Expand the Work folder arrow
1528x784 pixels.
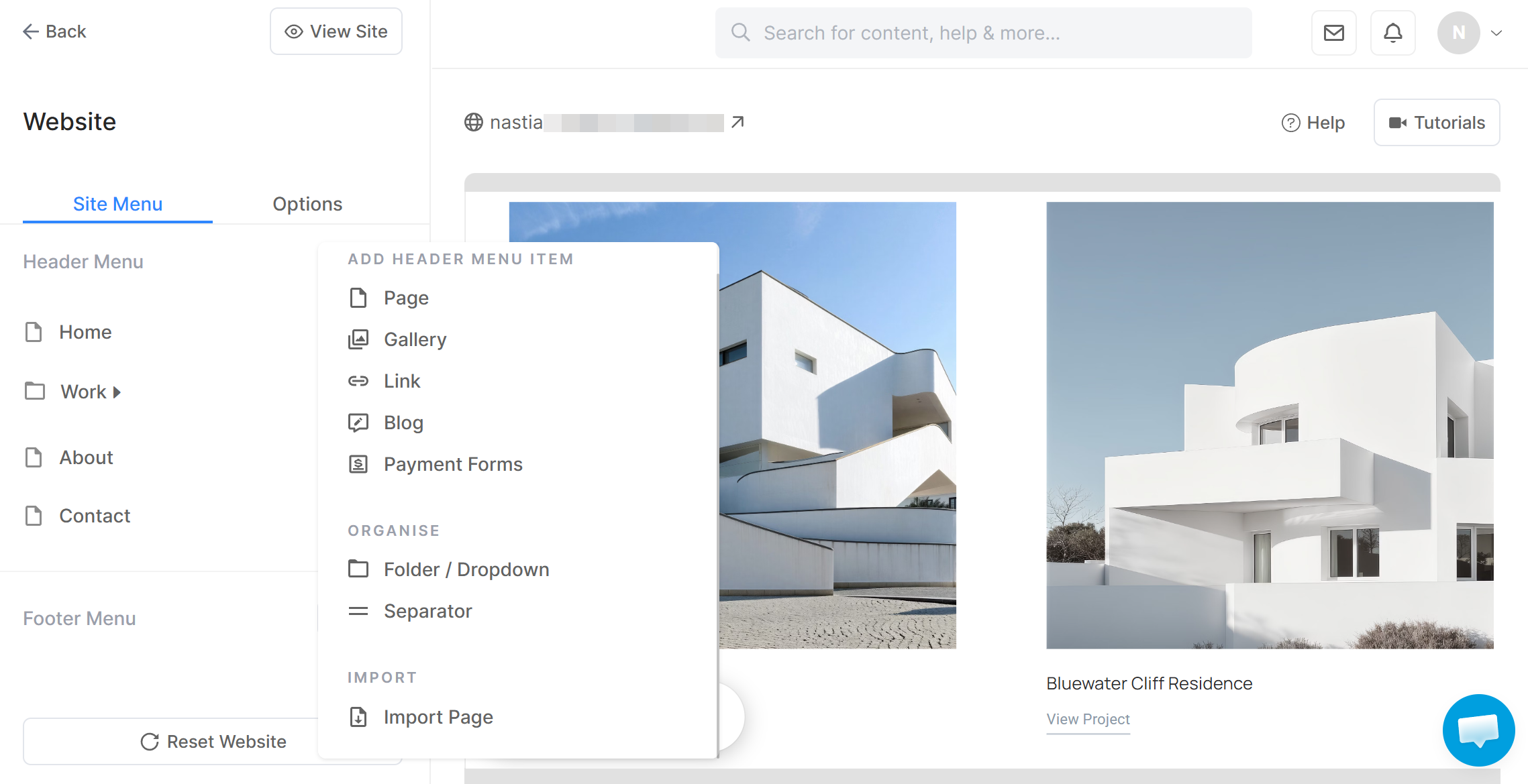(117, 392)
